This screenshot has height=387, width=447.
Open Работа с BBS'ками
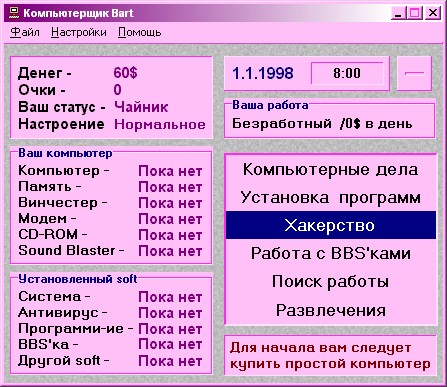tap(331, 253)
